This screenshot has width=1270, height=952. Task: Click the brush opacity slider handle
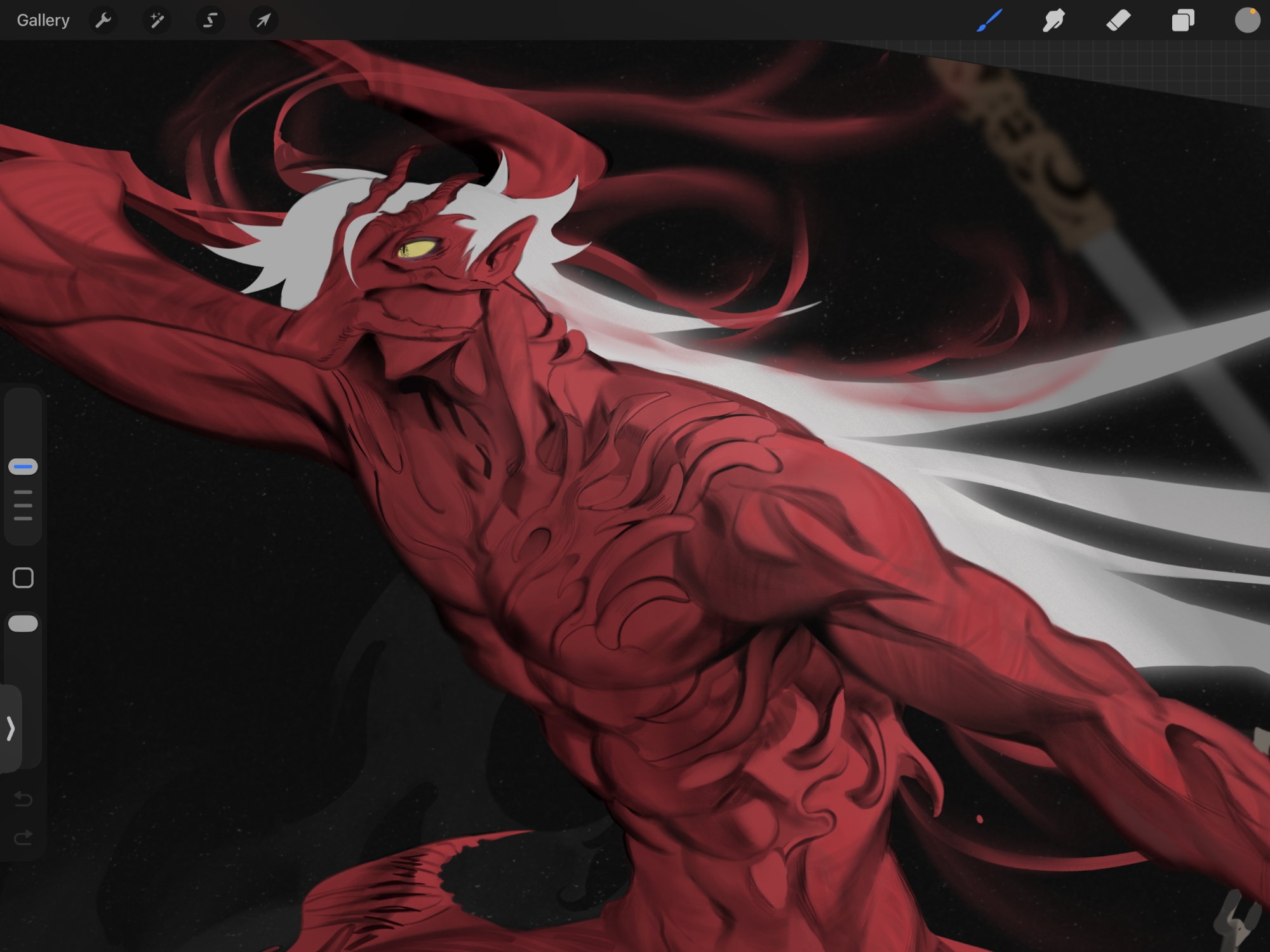pyautogui.click(x=23, y=624)
